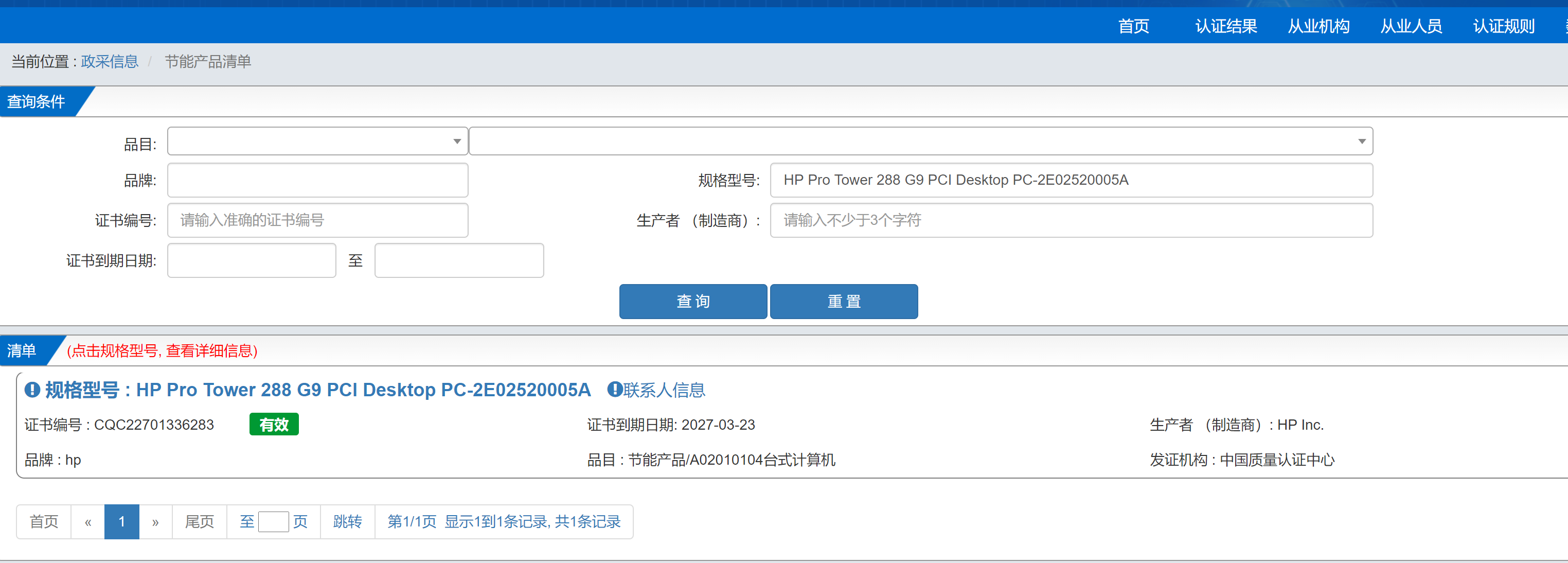Image resolution: width=1568 pixels, height=563 pixels.
Task: Go to 首页 first page in pagination
Action: point(44,522)
